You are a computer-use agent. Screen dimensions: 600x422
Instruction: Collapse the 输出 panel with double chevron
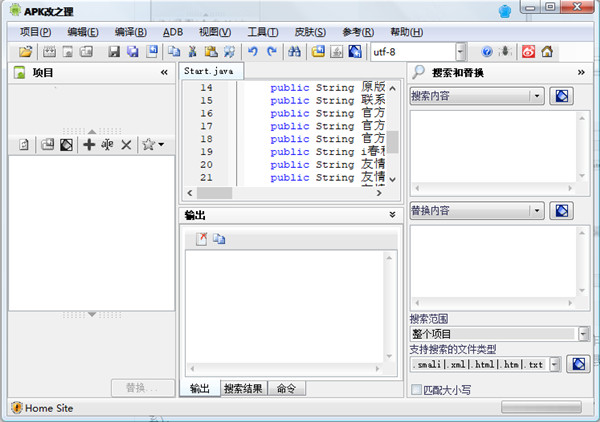point(392,215)
